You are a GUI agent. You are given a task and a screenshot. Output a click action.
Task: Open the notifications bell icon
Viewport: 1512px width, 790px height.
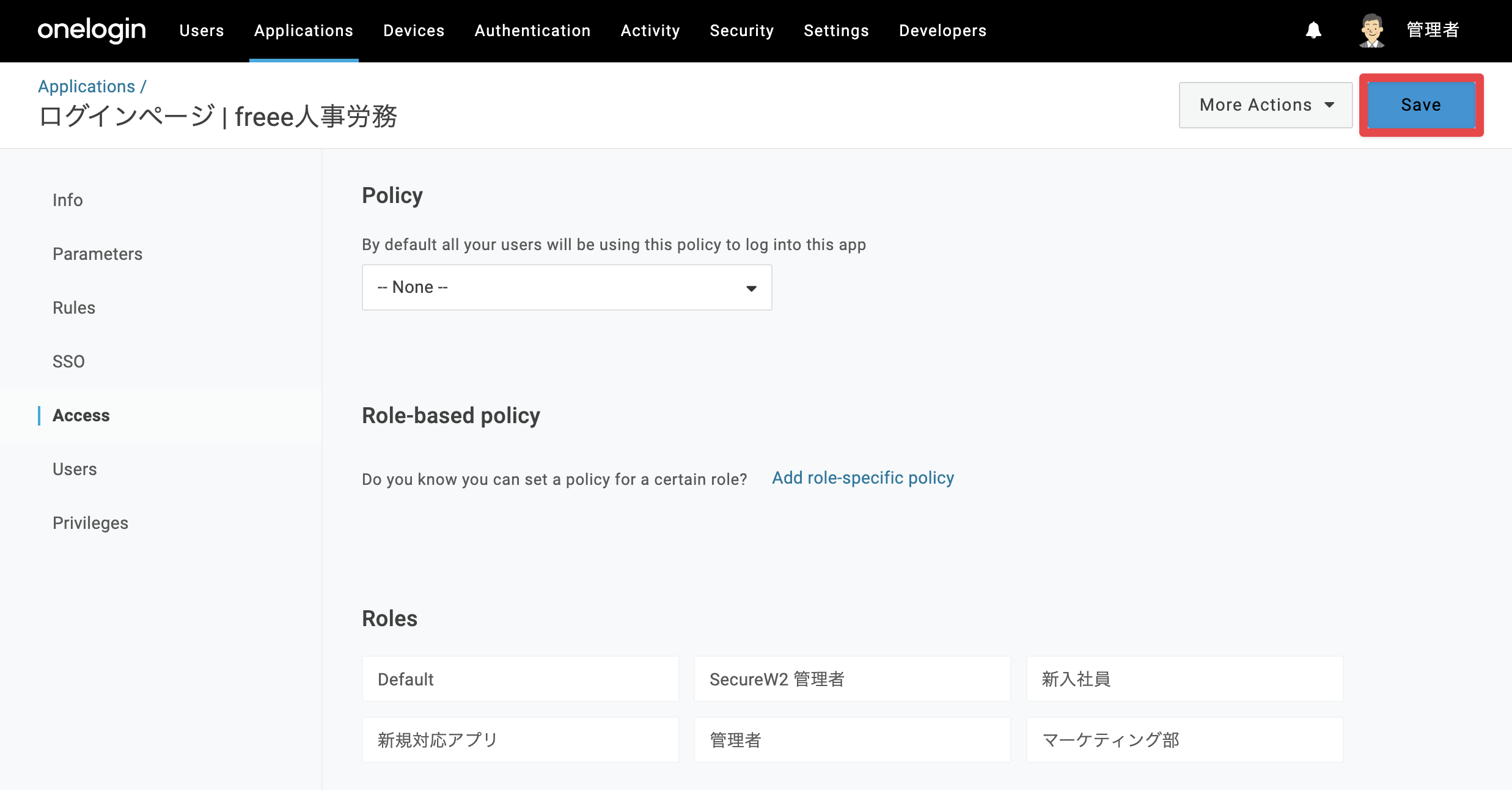click(x=1313, y=31)
